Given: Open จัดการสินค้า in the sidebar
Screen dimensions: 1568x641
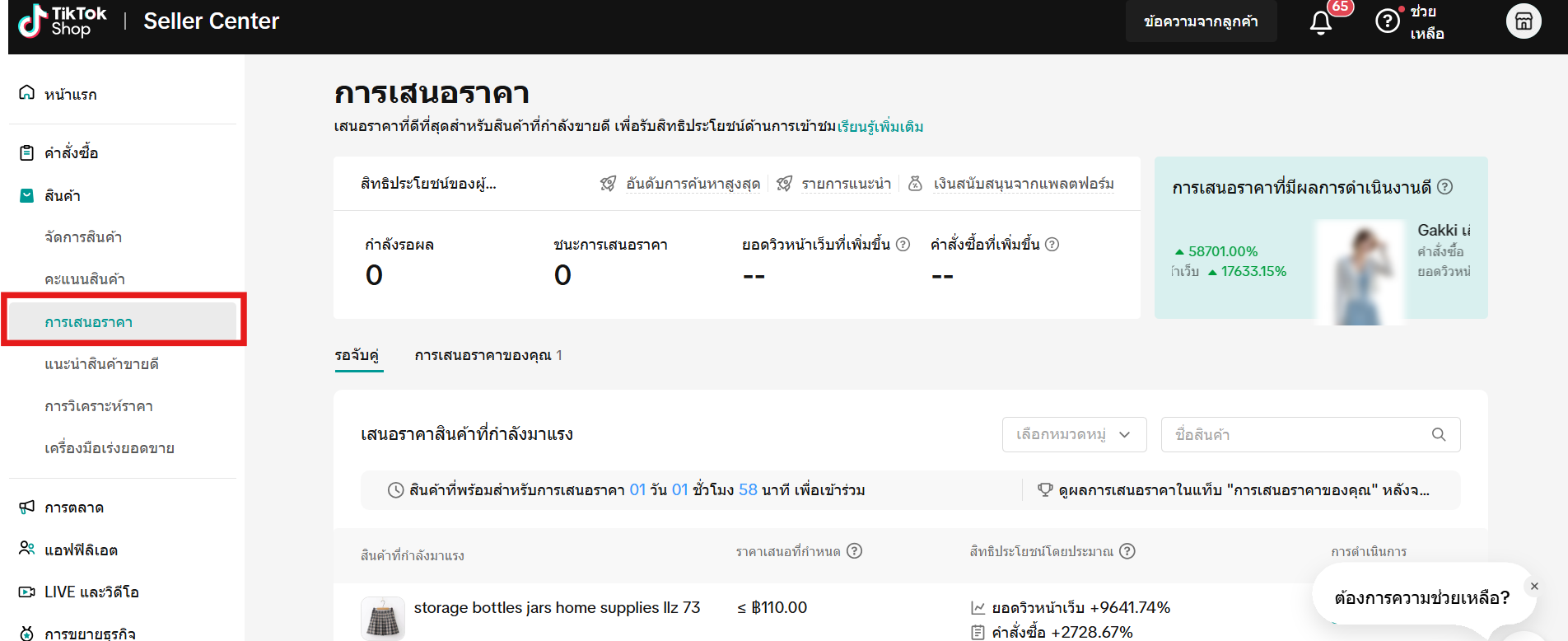Looking at the screenshot, I should tap(83, 237).
